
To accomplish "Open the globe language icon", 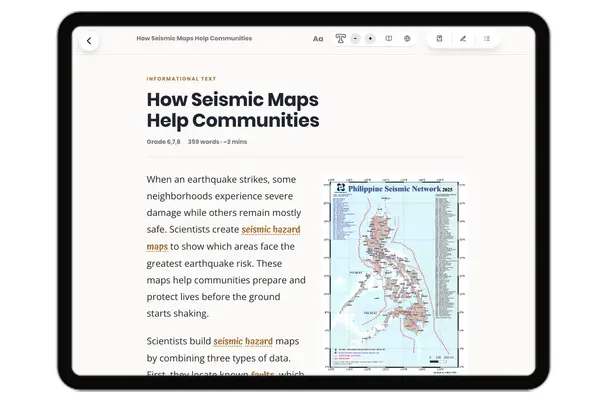I will click(407, 39).
